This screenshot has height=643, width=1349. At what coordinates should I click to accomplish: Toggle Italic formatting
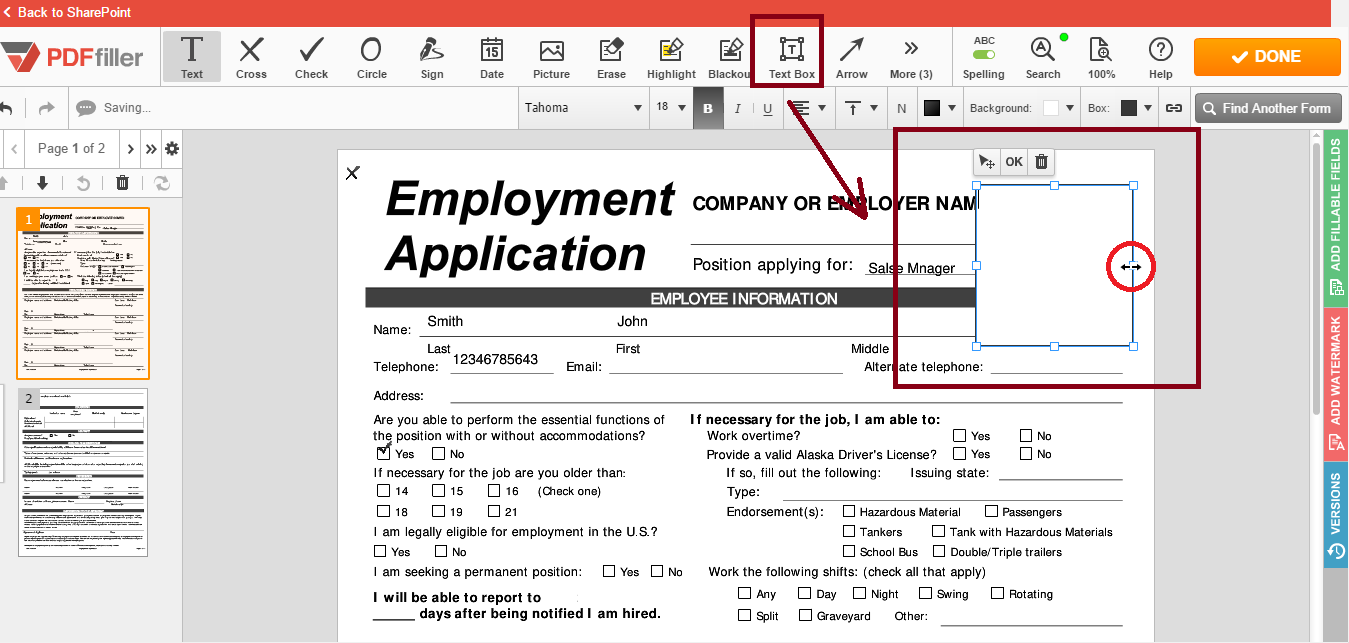pos(738,108)
